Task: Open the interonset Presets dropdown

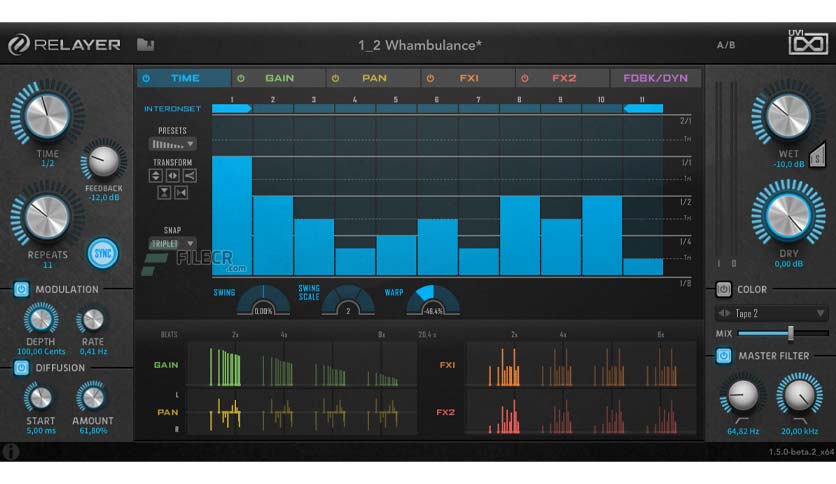Action: coord(172,144)
